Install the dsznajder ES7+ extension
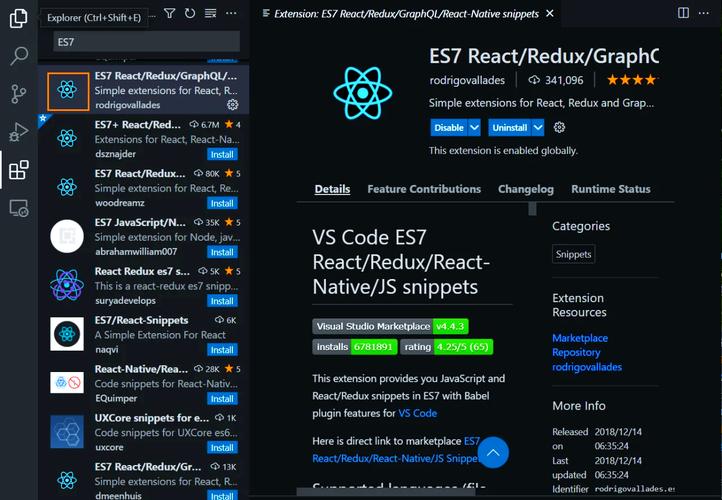722x500 pixels. tap(222, 155)
